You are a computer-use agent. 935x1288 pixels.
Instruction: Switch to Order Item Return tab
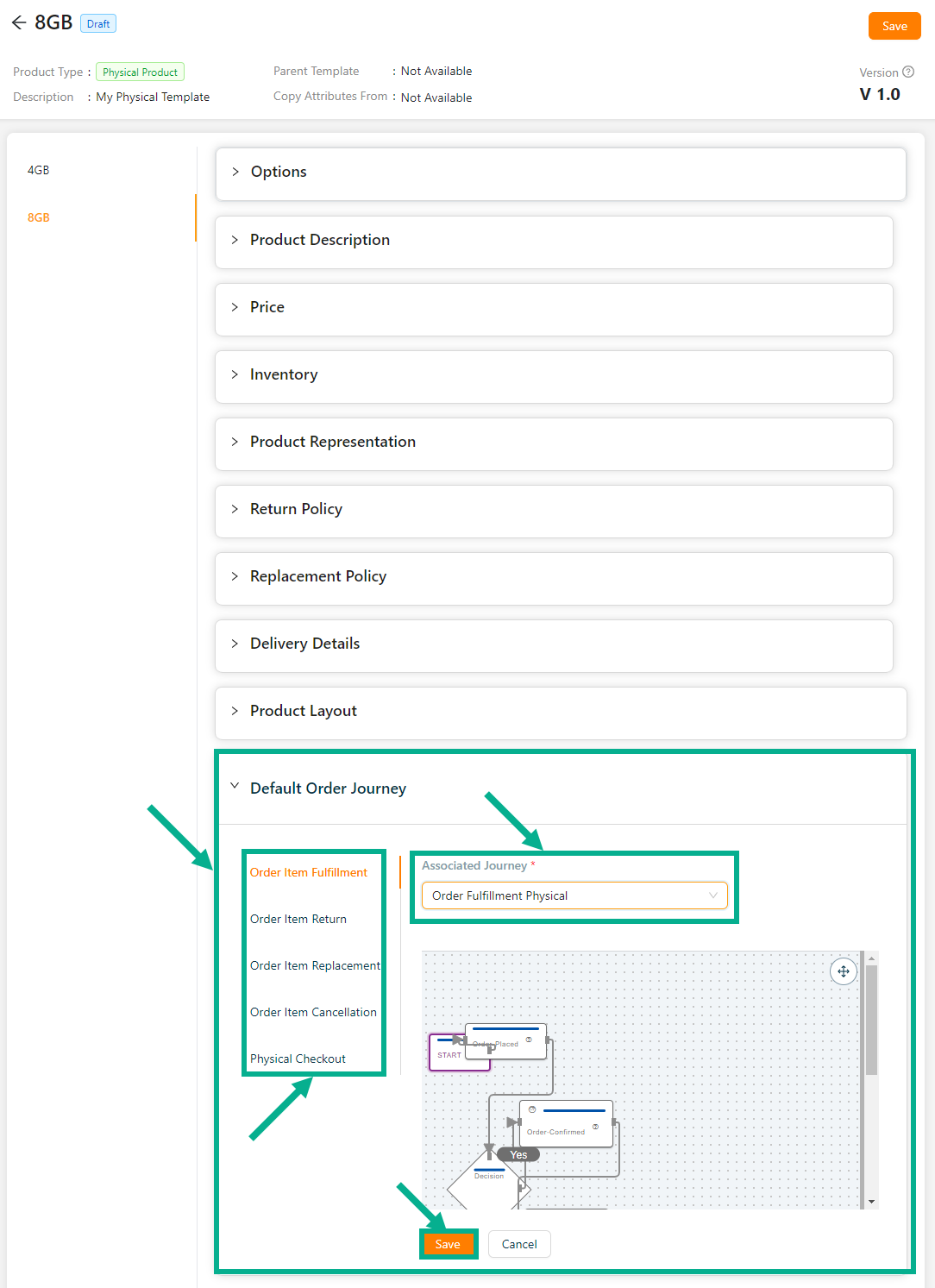tap(298, 919)
